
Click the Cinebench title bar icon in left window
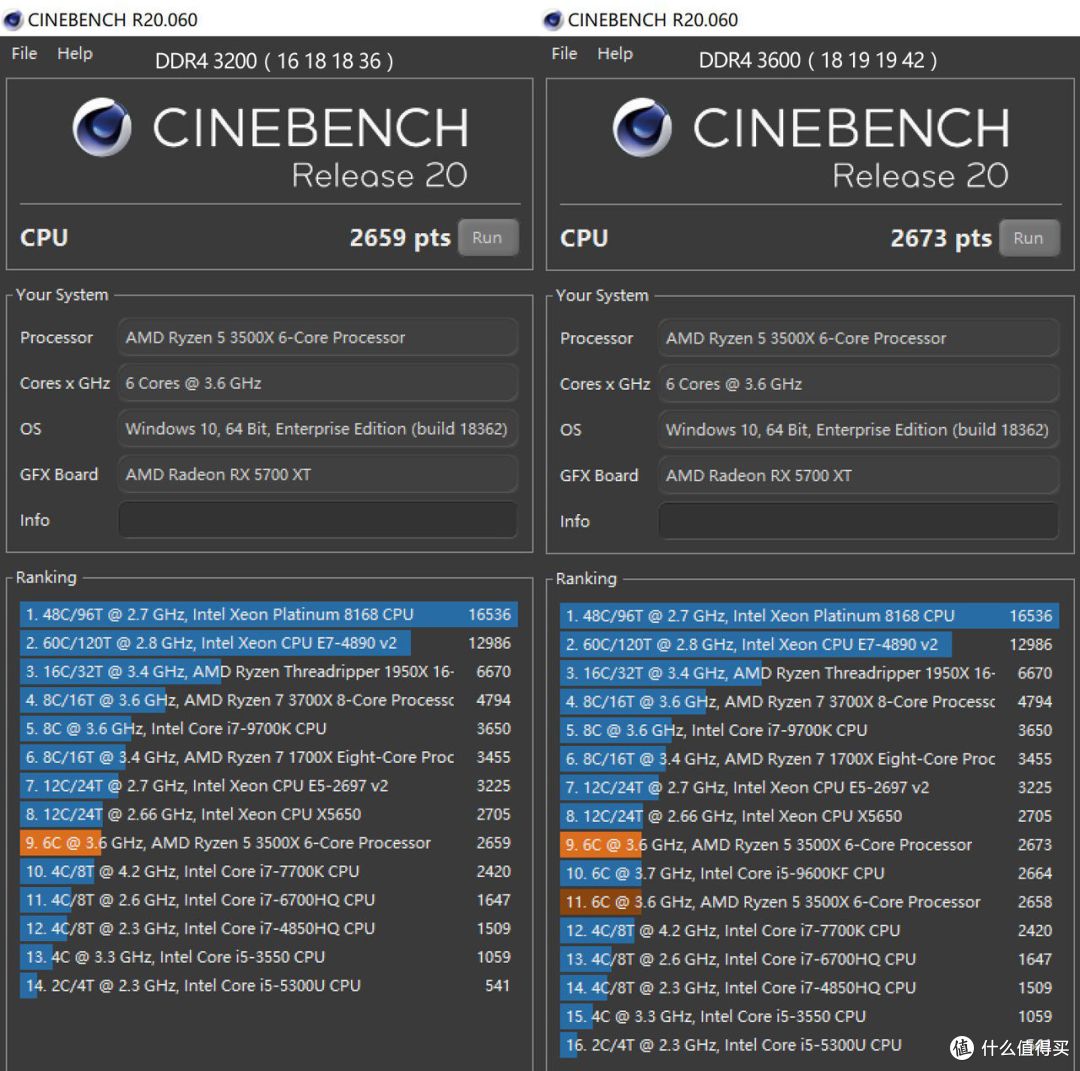[x=13, y=19]
